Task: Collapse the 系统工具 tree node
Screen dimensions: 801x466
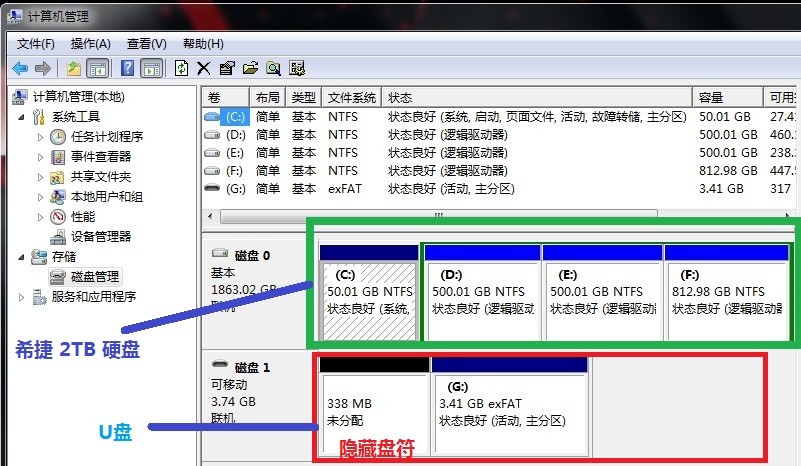Action: pyautogui.click(x=21, y=118)
